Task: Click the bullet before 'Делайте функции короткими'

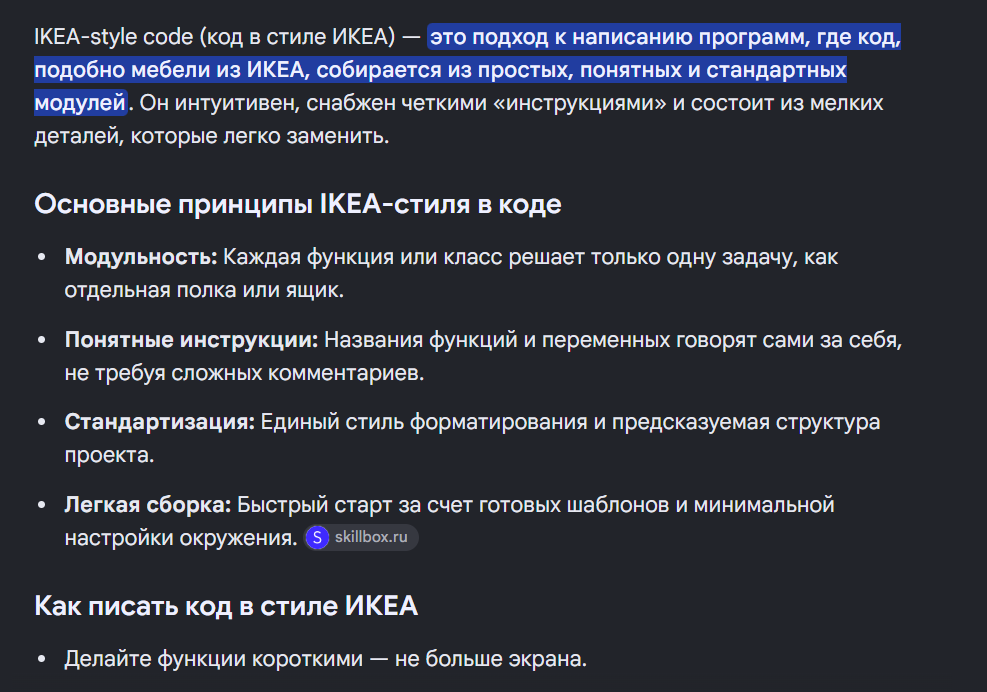Action: [42, 659]
